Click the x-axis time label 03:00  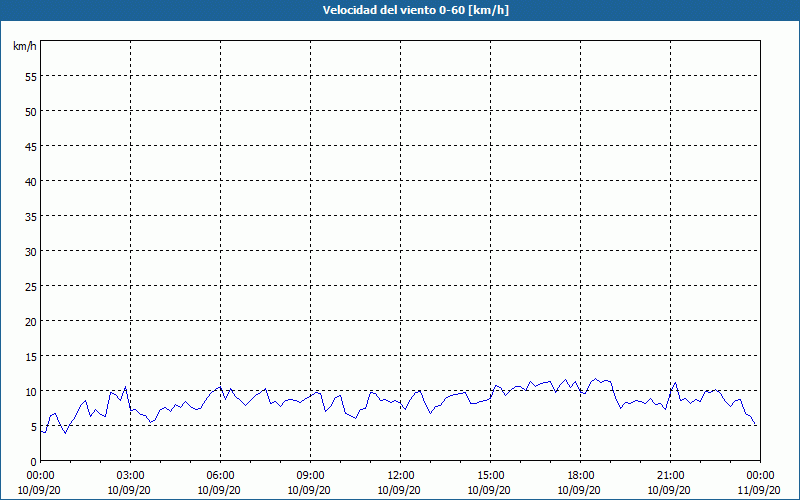(131, 476)
